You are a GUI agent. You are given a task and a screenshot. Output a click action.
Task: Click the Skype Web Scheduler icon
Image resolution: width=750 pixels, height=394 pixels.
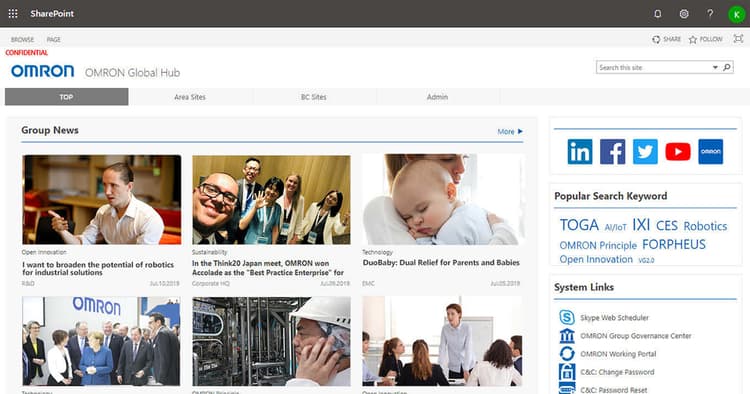[567, 317]
